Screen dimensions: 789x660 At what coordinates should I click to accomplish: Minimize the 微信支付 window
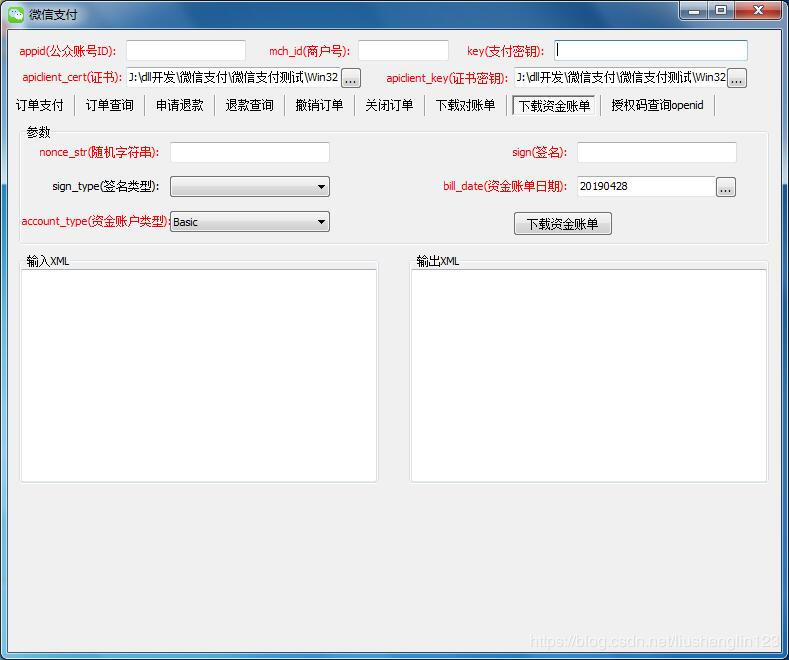click(x=694, y=10)
